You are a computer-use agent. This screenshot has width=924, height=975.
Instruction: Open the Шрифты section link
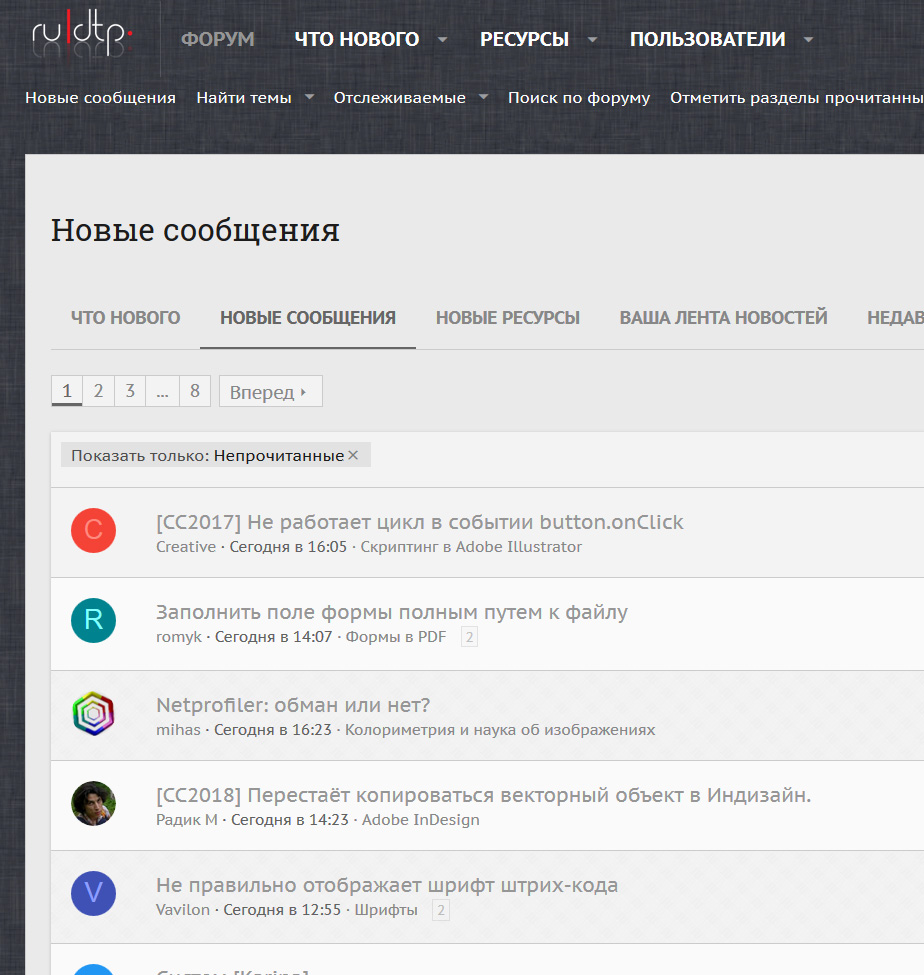pos(386,910)
